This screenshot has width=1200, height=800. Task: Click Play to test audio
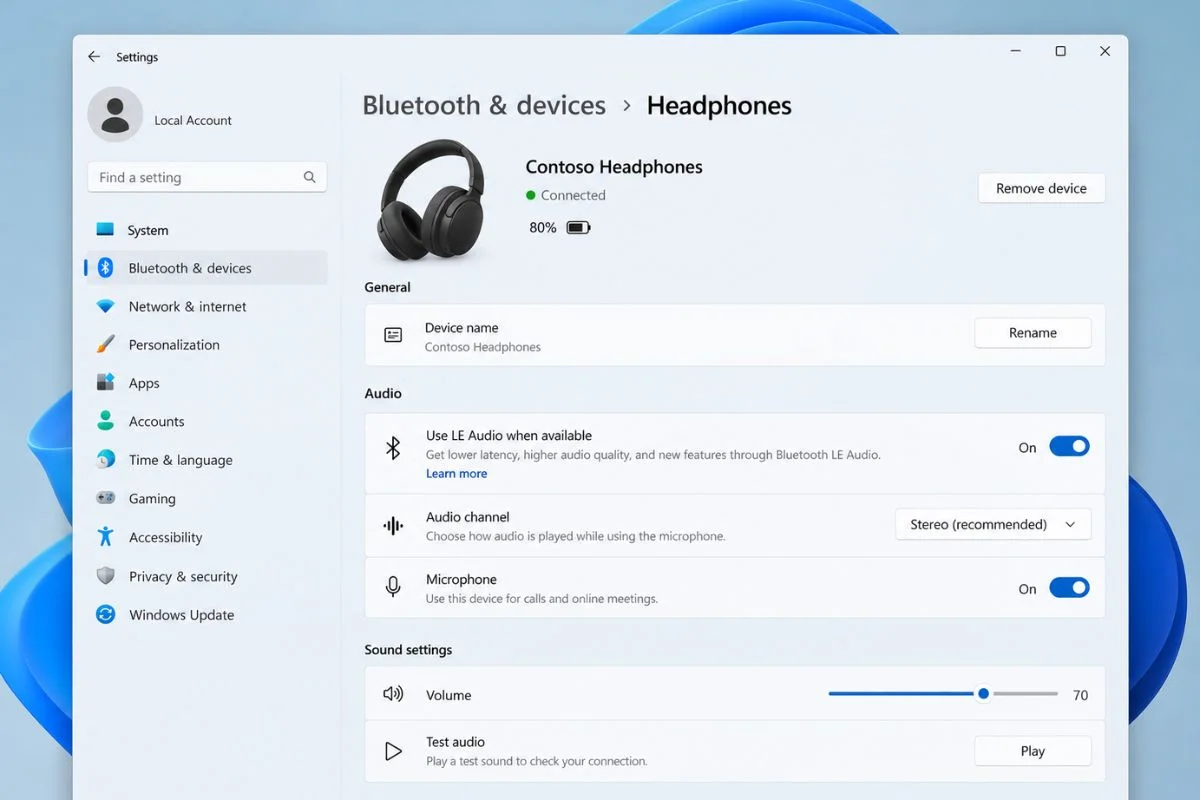pos(1032,751)
